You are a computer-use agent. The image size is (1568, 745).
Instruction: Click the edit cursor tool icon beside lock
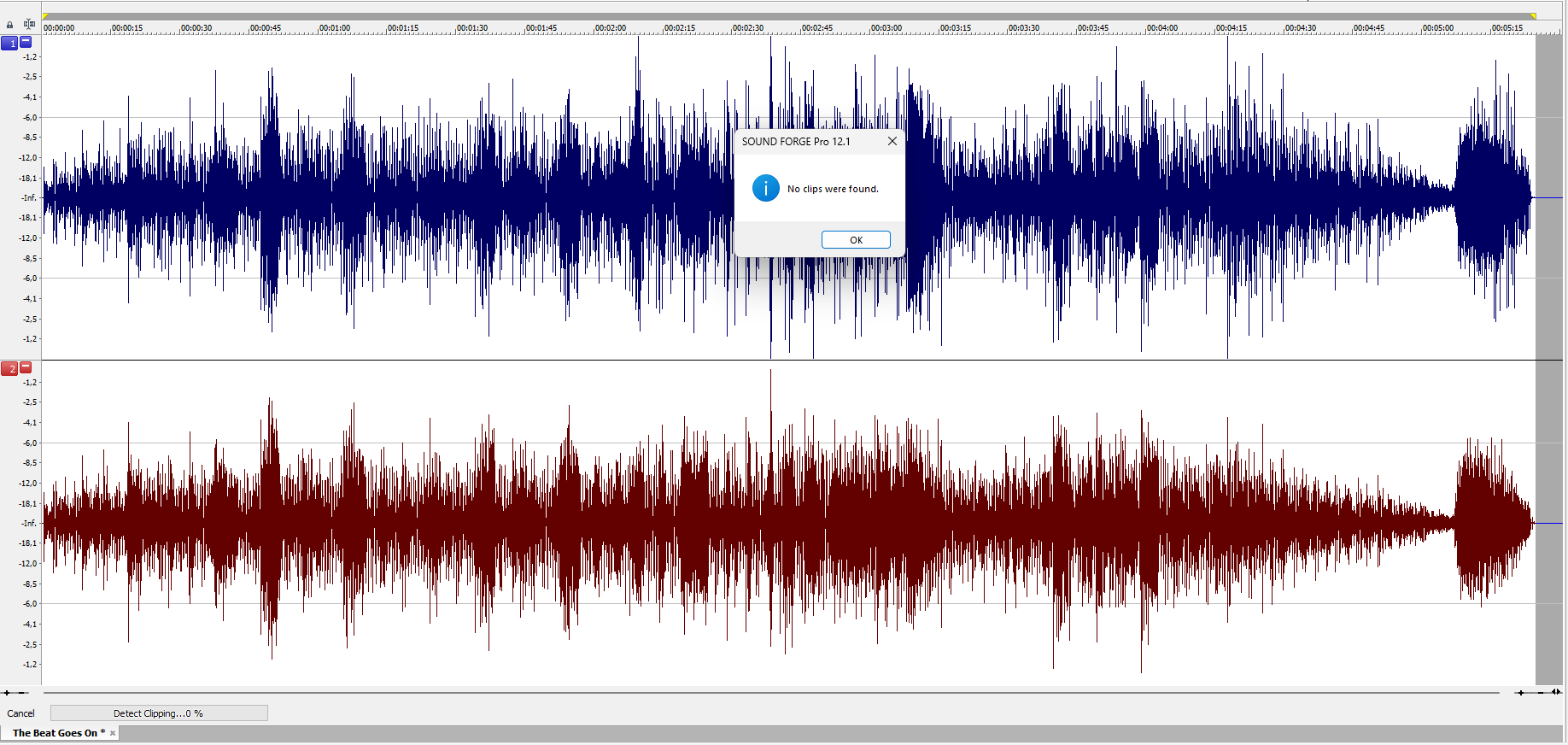(29, 24)
